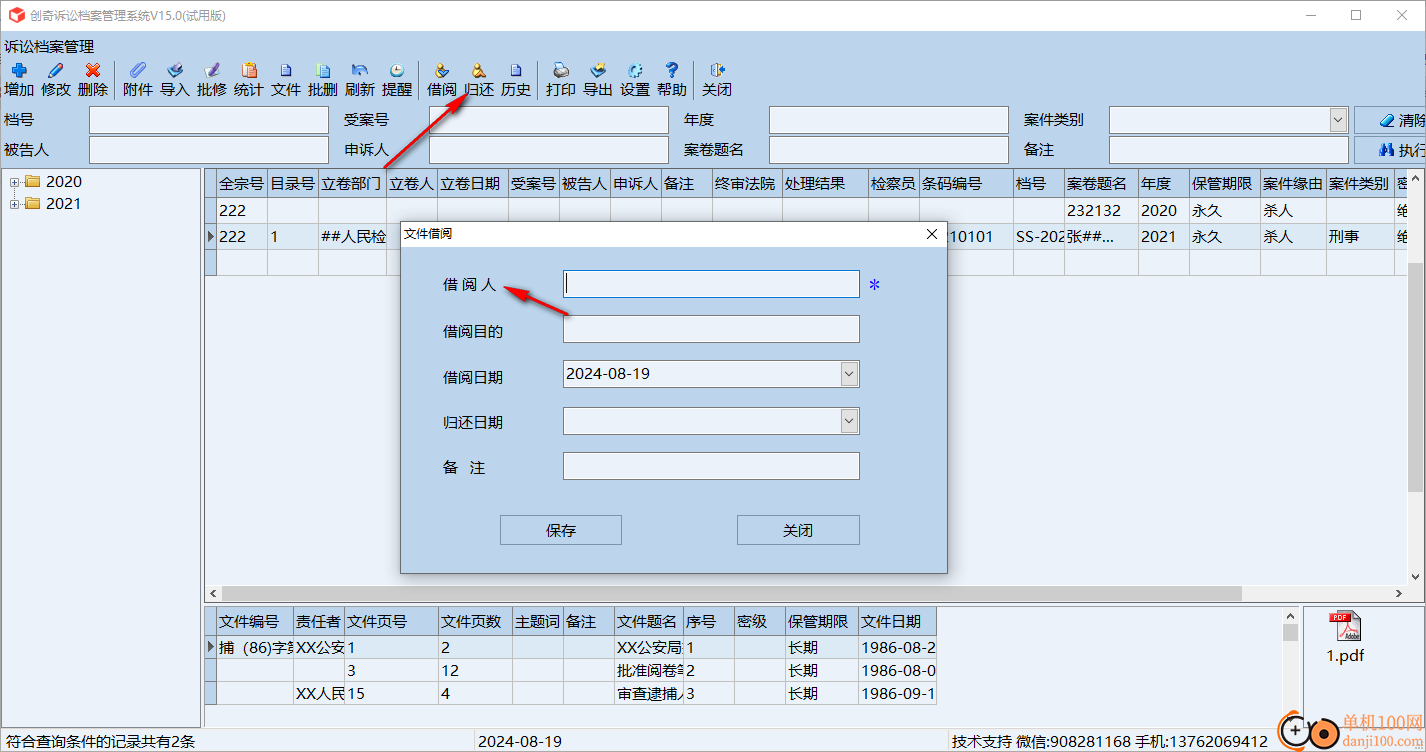The width and height of the screenshot is (1426, 752).
Task: Click the 文件日期 column header
Action: [x=897, y=621]
